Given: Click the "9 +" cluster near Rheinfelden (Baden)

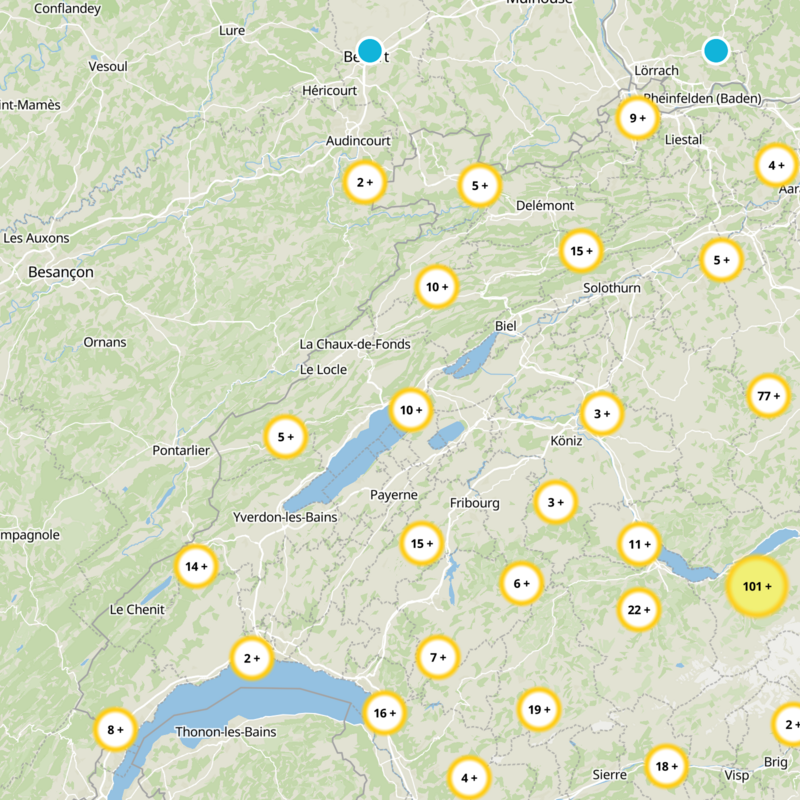Looking at the screenshot, I should pyautogui.click(x=636, y=116).
